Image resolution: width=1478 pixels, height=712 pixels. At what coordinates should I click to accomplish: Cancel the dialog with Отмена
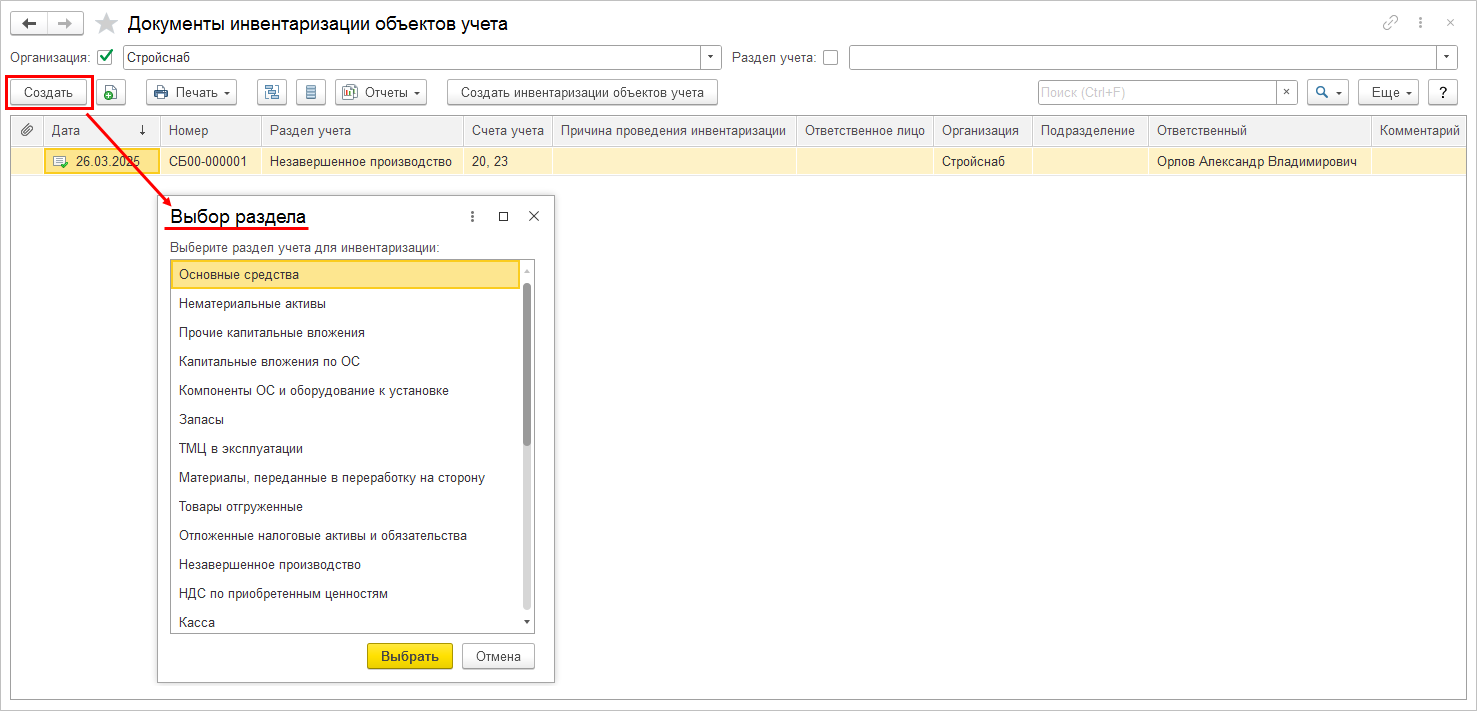(498, 656)
